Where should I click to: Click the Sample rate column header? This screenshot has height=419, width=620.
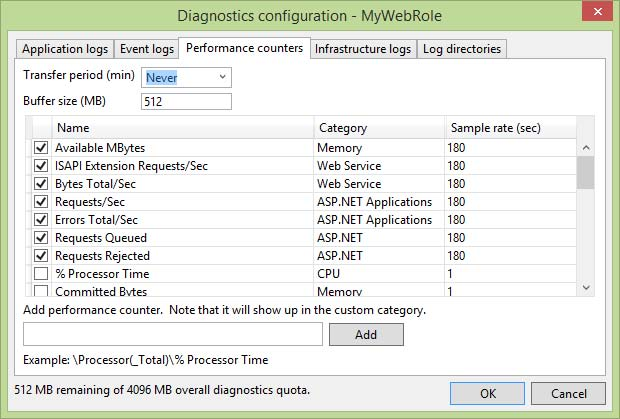[510, 128]
